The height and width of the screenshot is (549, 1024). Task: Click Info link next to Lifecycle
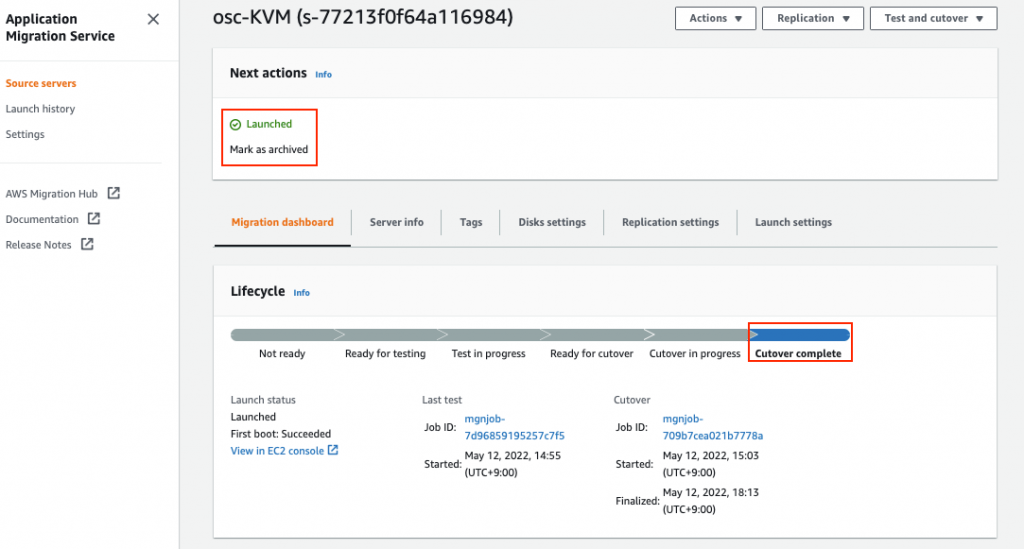point(302,292)
